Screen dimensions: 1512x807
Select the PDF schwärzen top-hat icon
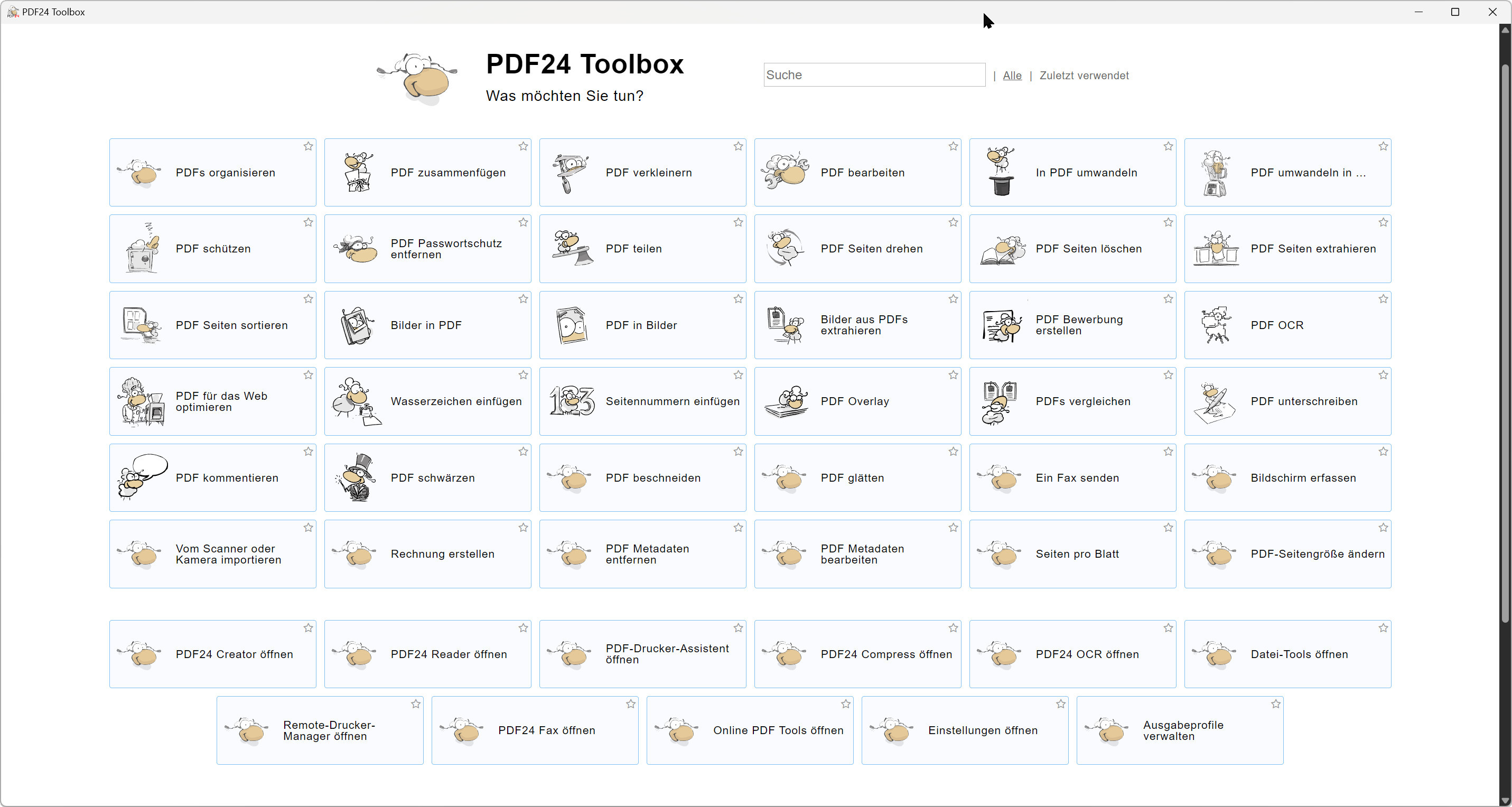[356, 477]
